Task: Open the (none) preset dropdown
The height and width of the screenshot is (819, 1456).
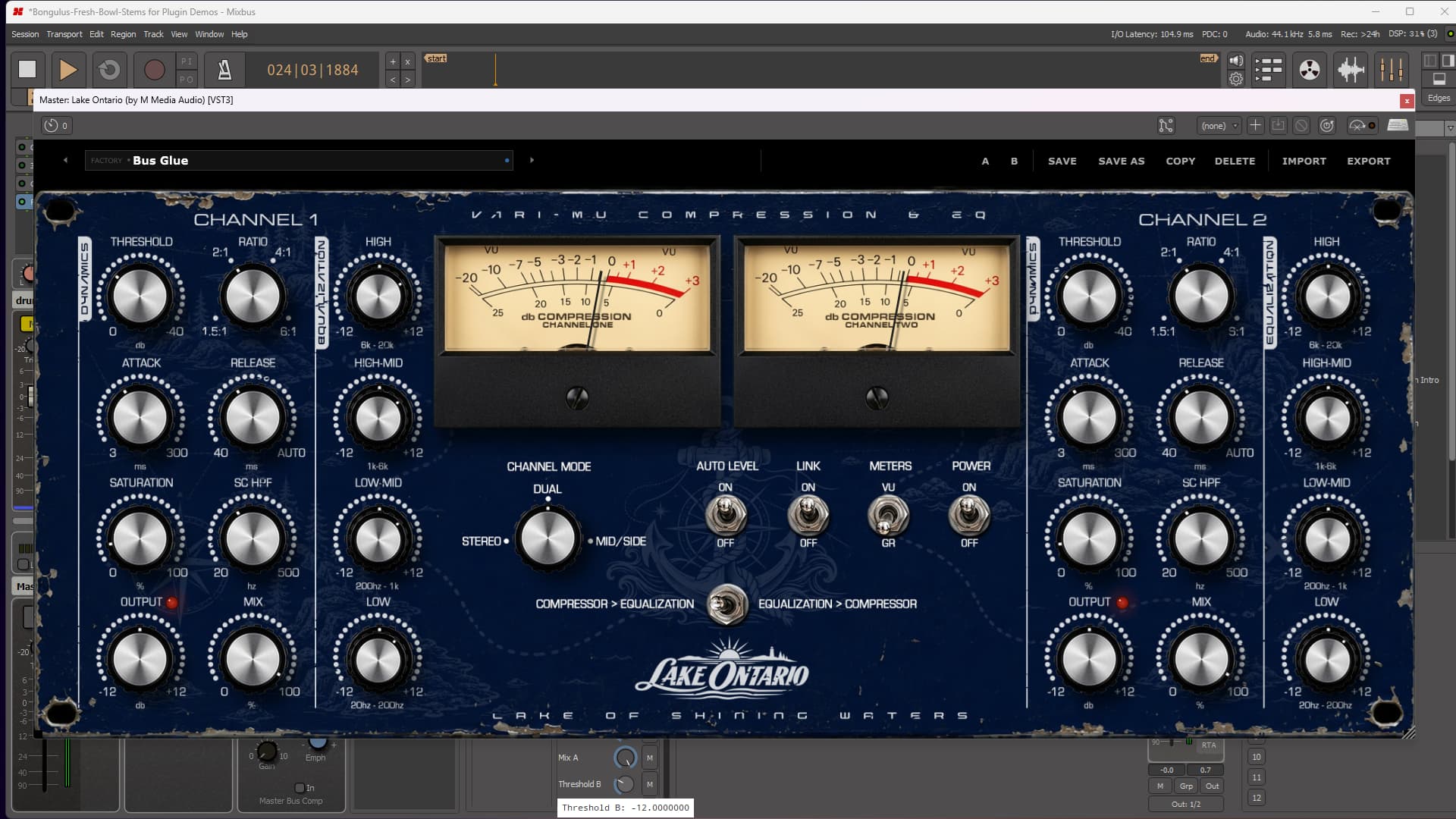Action: pyautogui.click(x=1219, y=126)
